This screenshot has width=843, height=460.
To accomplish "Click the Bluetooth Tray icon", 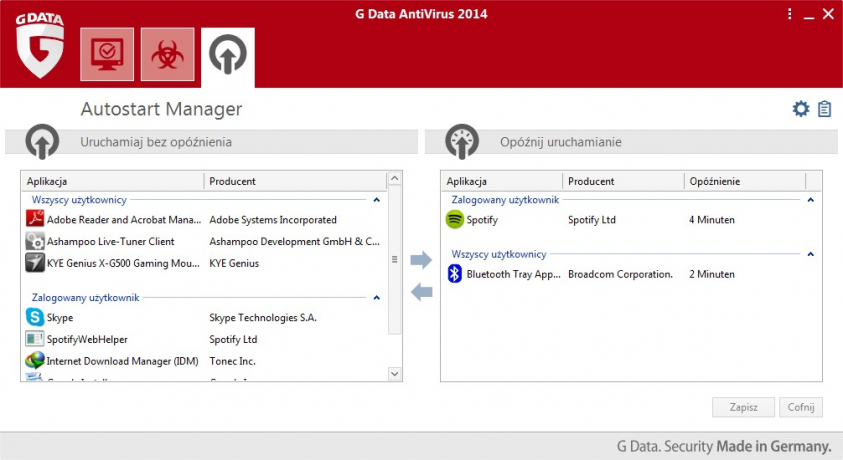I will click(455, 274).
